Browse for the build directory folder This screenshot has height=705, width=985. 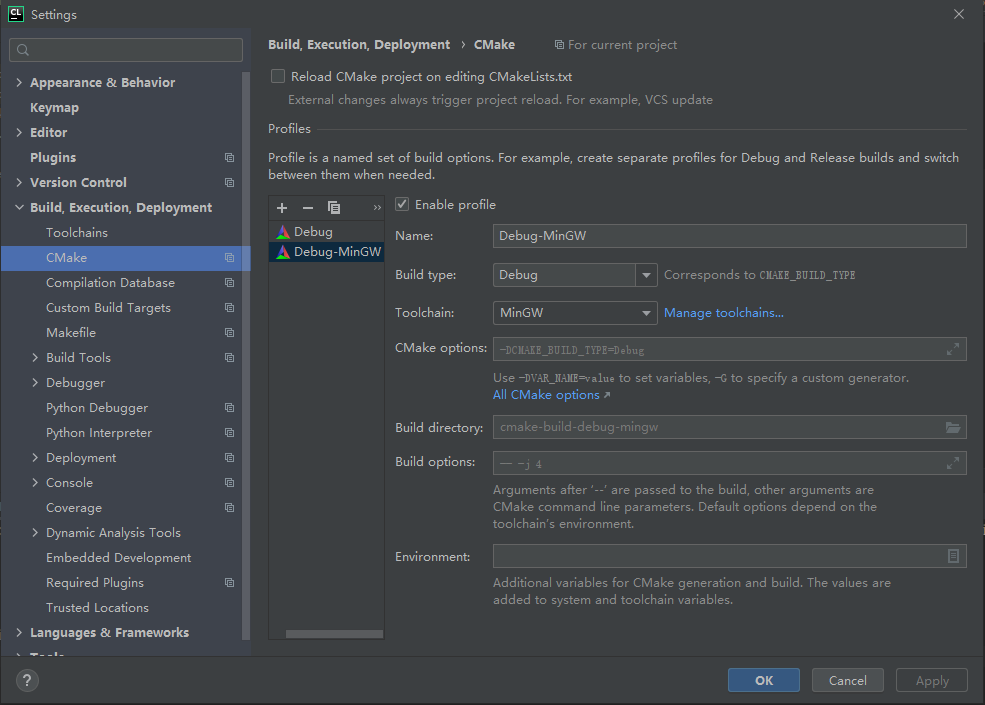point(953,428)
